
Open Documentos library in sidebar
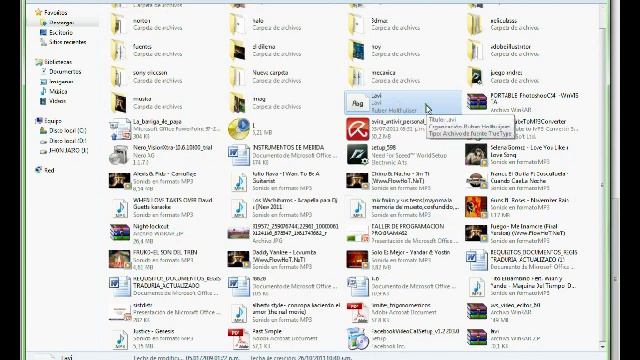point(65,72)
